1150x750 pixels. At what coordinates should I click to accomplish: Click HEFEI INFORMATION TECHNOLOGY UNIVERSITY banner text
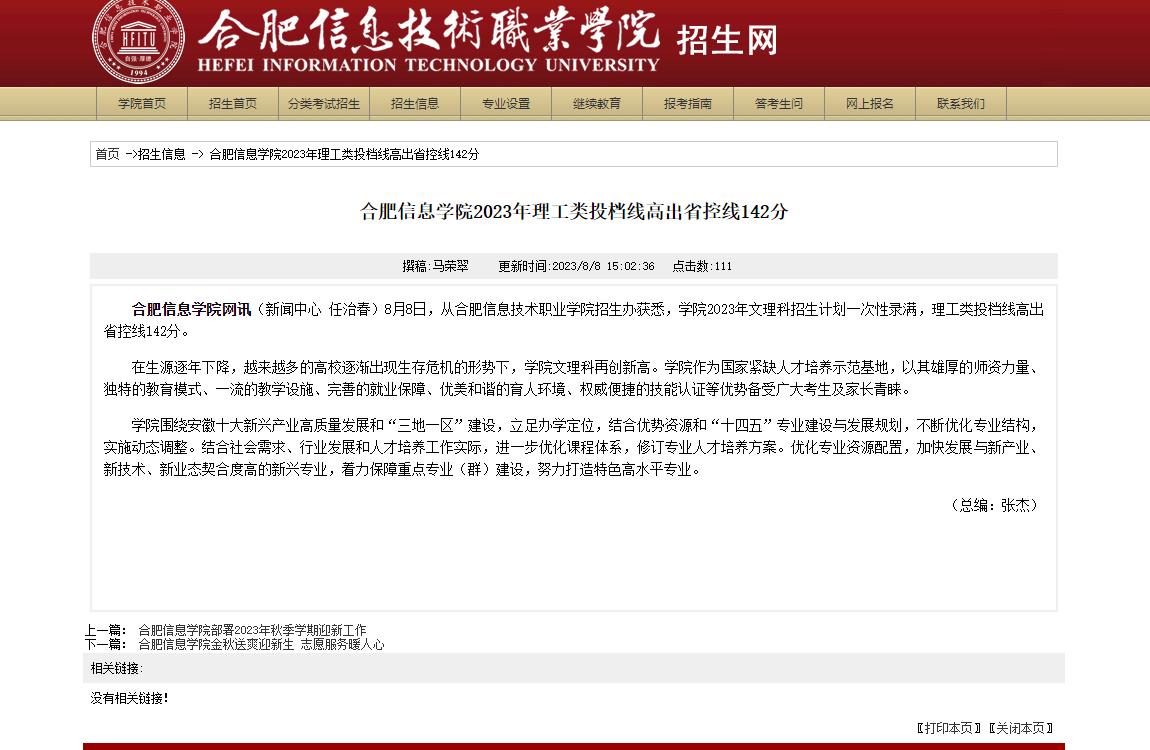click(429, 65)
